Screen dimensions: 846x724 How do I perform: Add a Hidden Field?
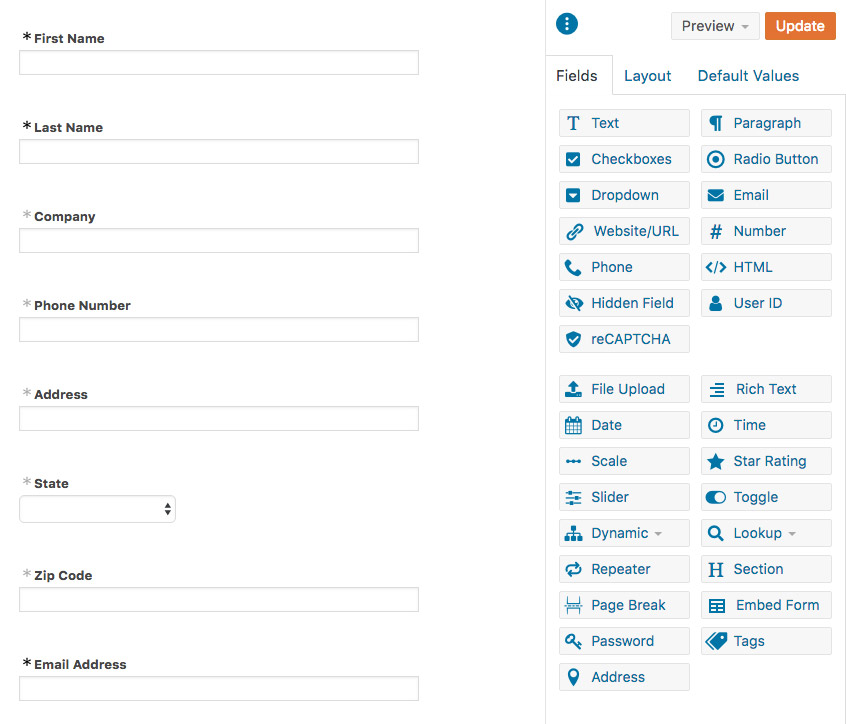coord(624,303)
